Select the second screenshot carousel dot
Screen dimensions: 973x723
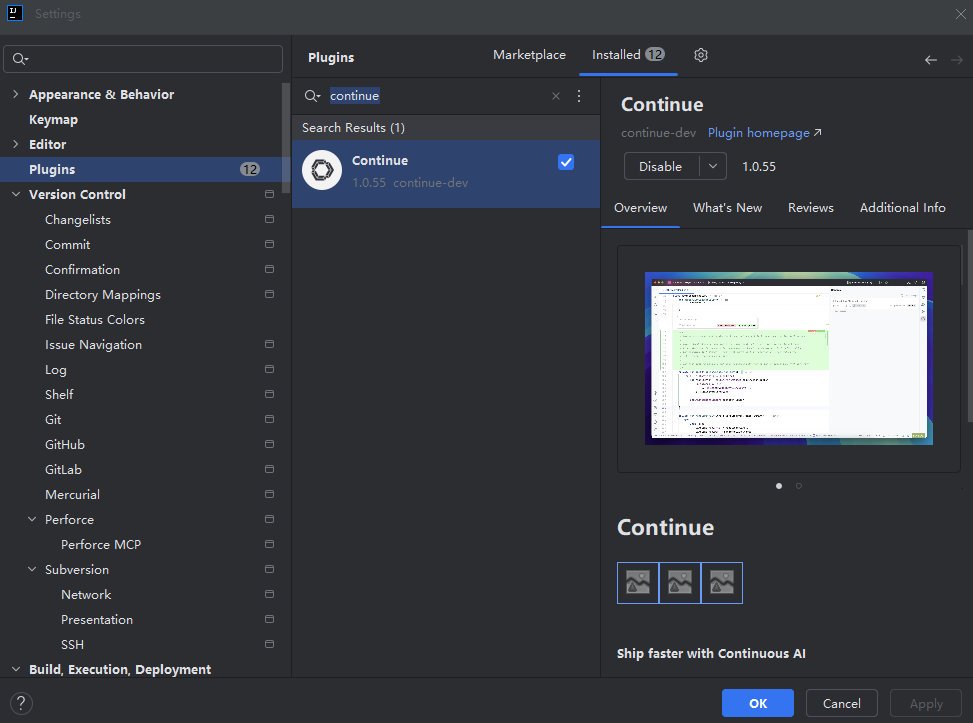click(x=798, y=486)
